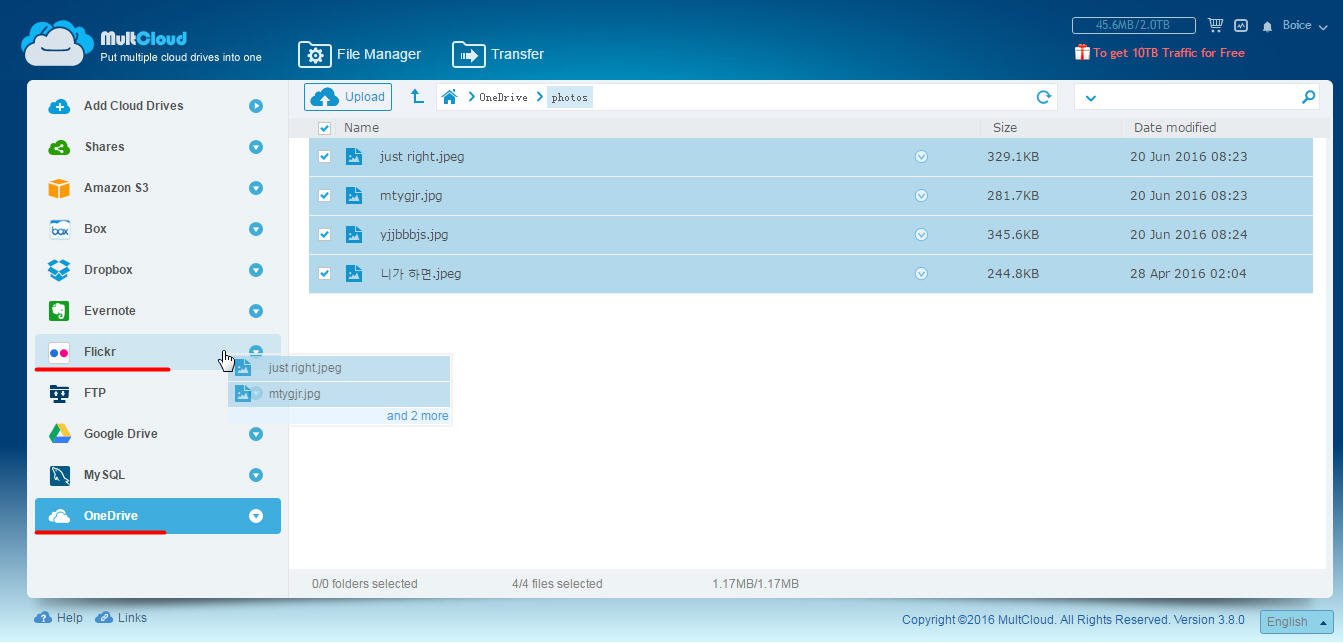Open the traffic monitor icon beside cart

[1241, 25]
